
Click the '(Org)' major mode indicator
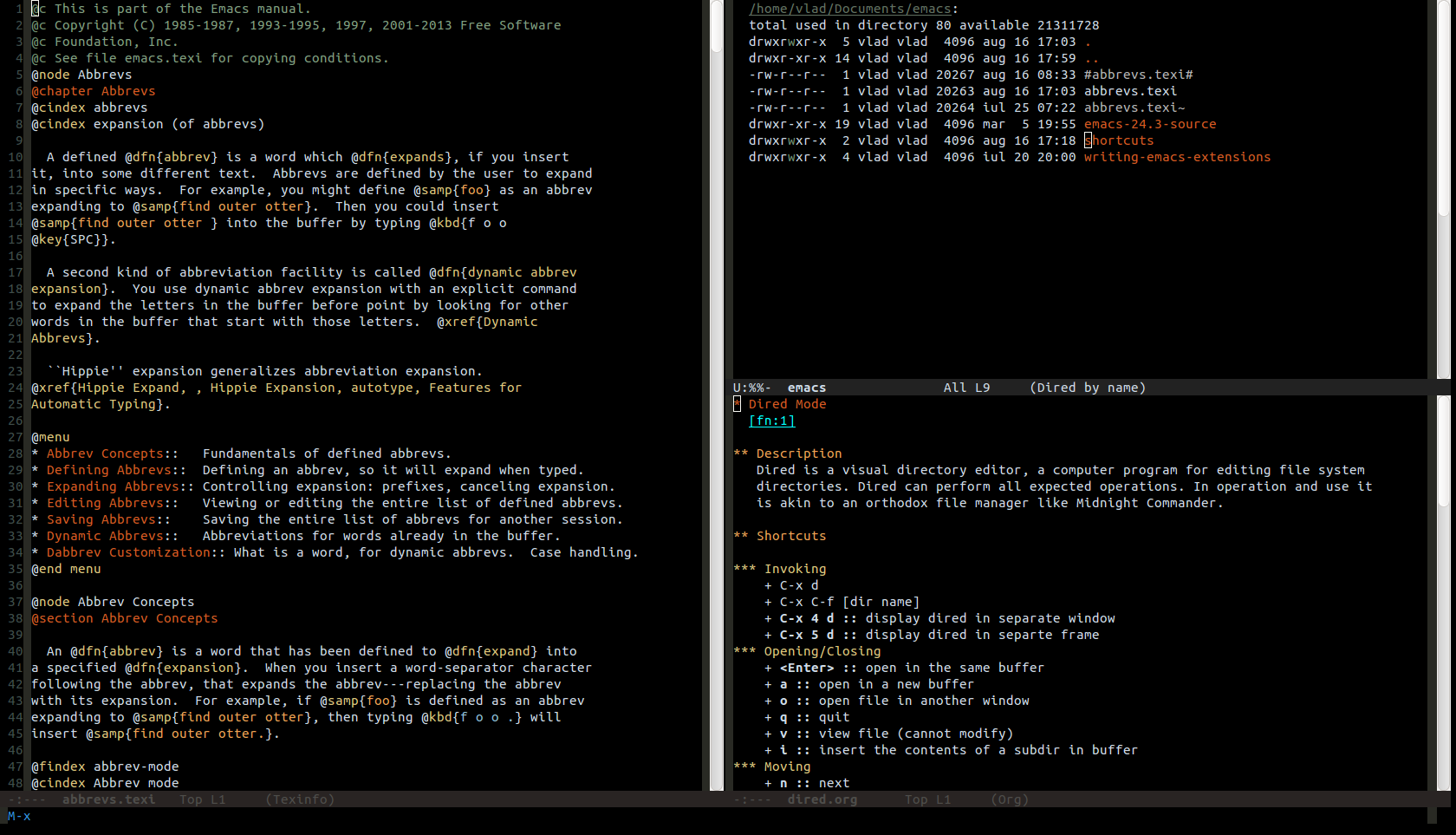[1010, 799]
